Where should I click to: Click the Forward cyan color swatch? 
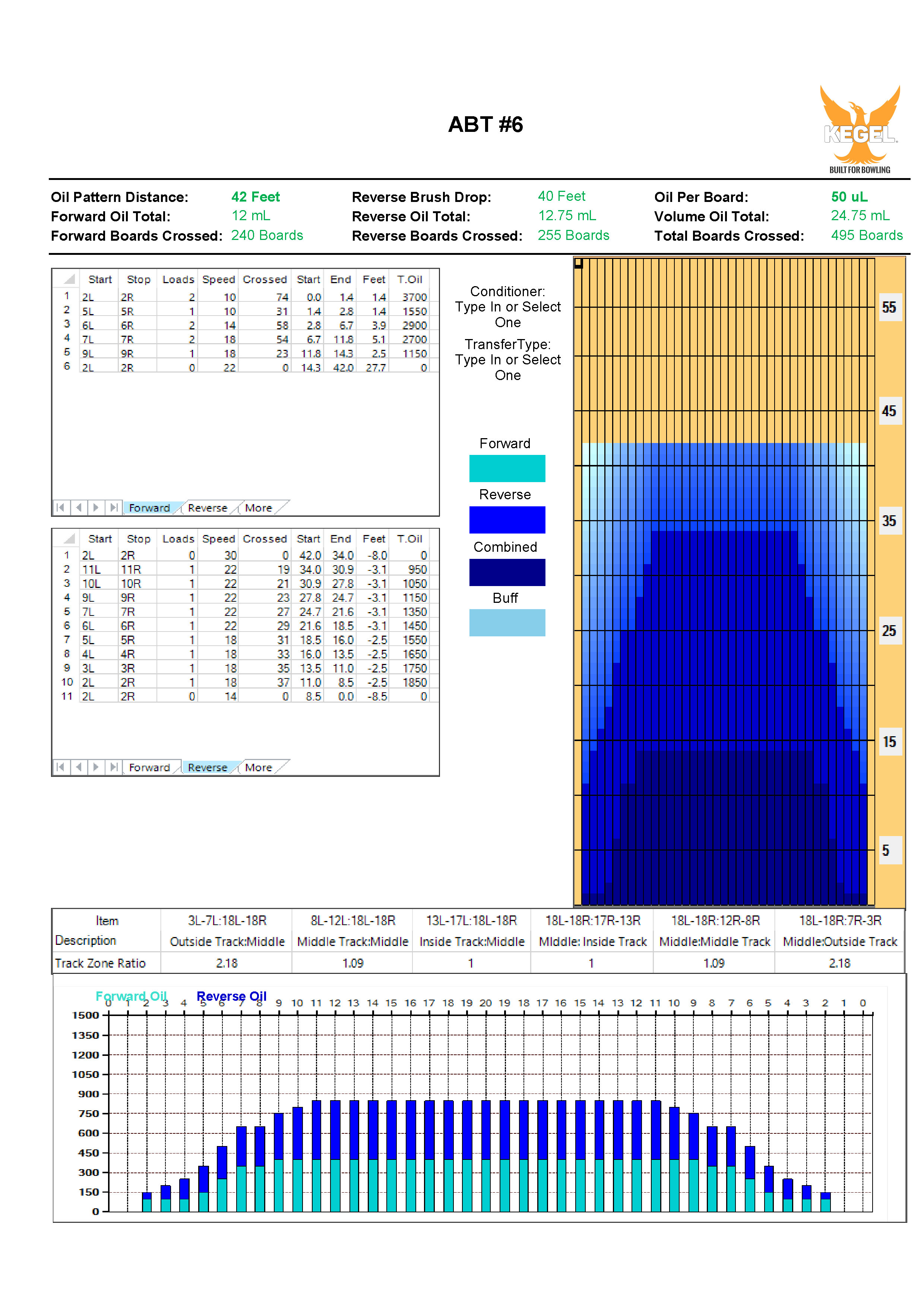tap(507, 468)
